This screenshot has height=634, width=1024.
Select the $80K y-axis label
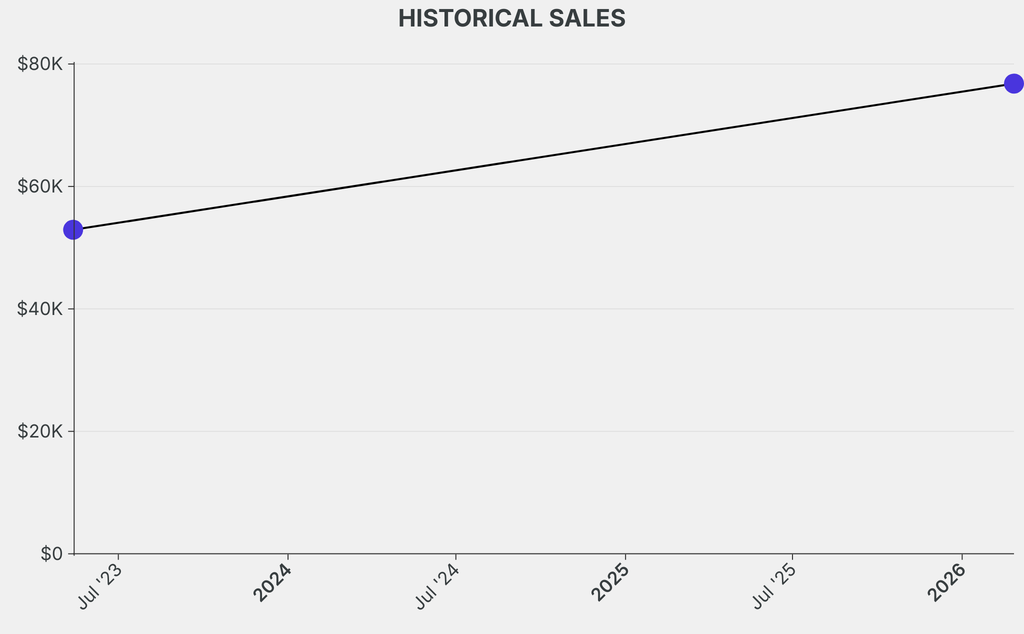(40, 64)
